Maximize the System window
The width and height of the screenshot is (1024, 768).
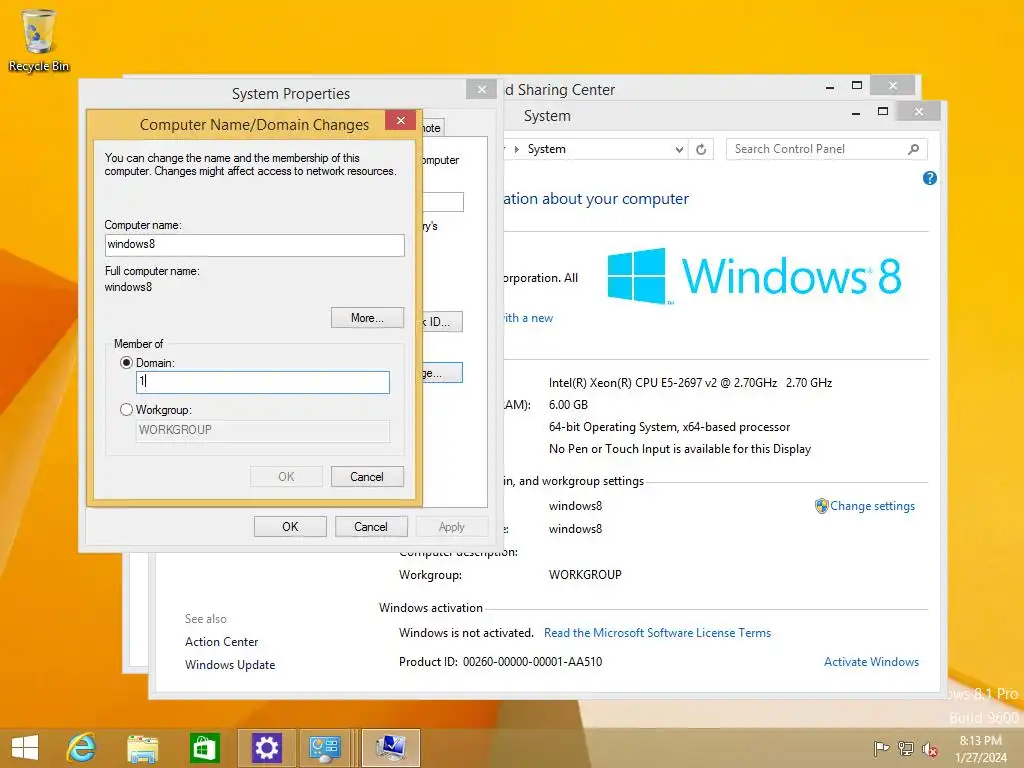click(883, 112)
